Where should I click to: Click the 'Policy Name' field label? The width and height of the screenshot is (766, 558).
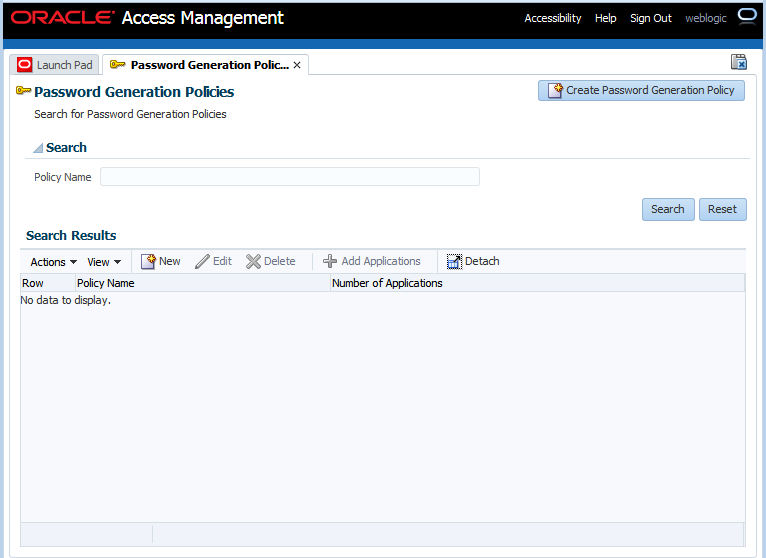tap(63, 177)
